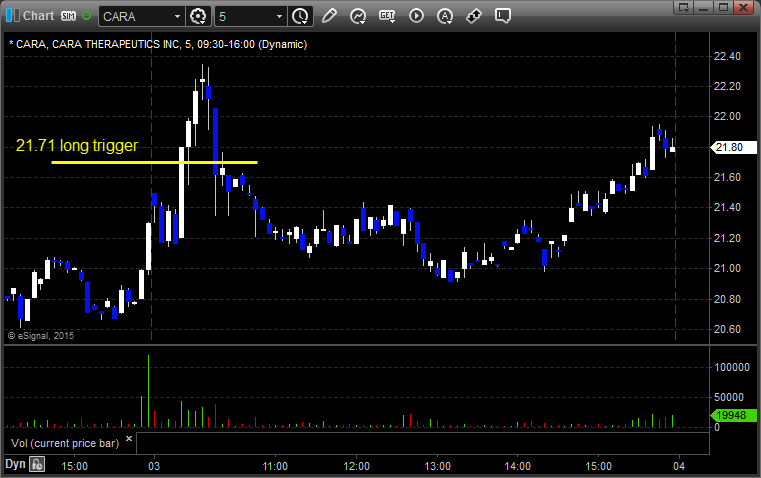Select the 21.71 long trigger annotation

(77, 145)
